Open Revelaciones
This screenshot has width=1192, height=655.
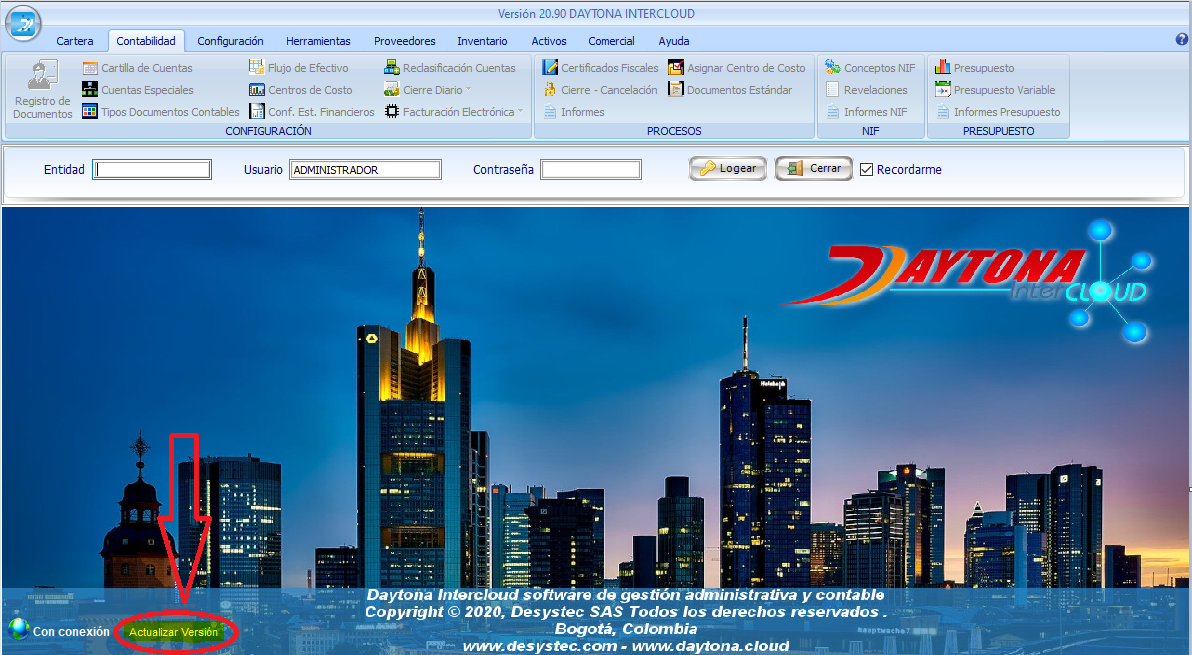click(867, 90)
